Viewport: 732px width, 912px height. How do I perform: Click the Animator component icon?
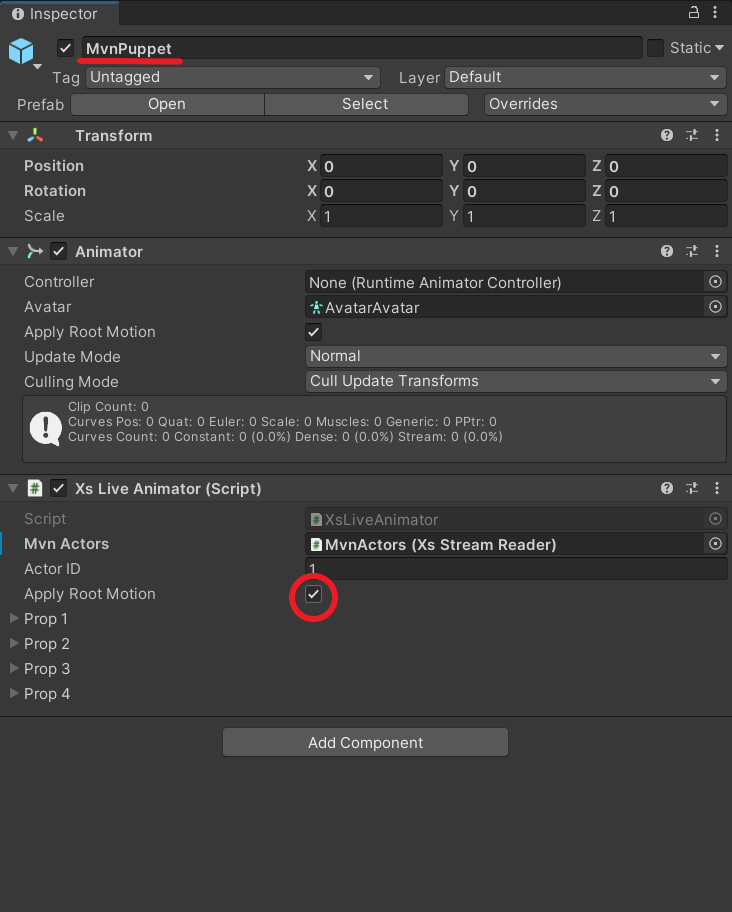pyautogui.click(x=35, y=251)
